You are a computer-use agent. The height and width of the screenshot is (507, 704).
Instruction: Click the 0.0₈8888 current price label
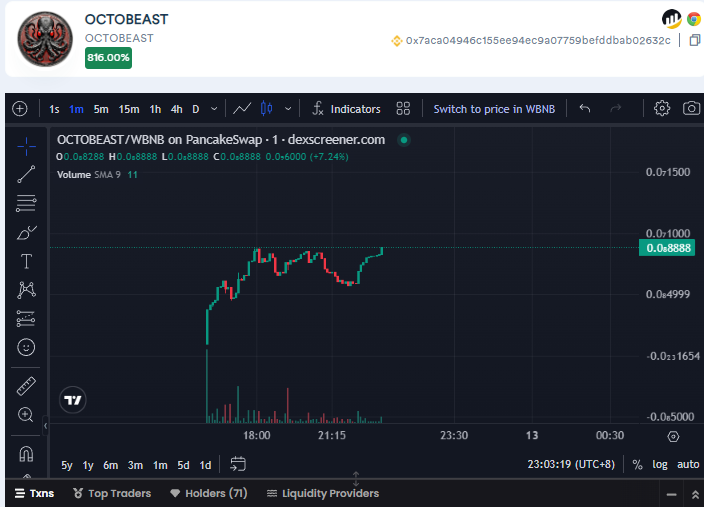pos(667,248)
